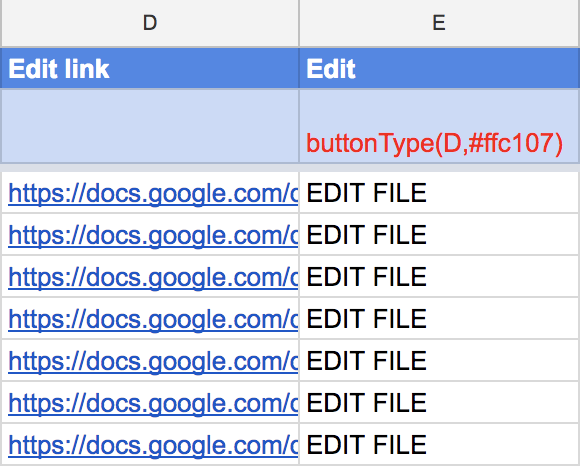580x466 pixels.
Task: Click the "Edit link" header cell
Action: click(x=150, y=68)
